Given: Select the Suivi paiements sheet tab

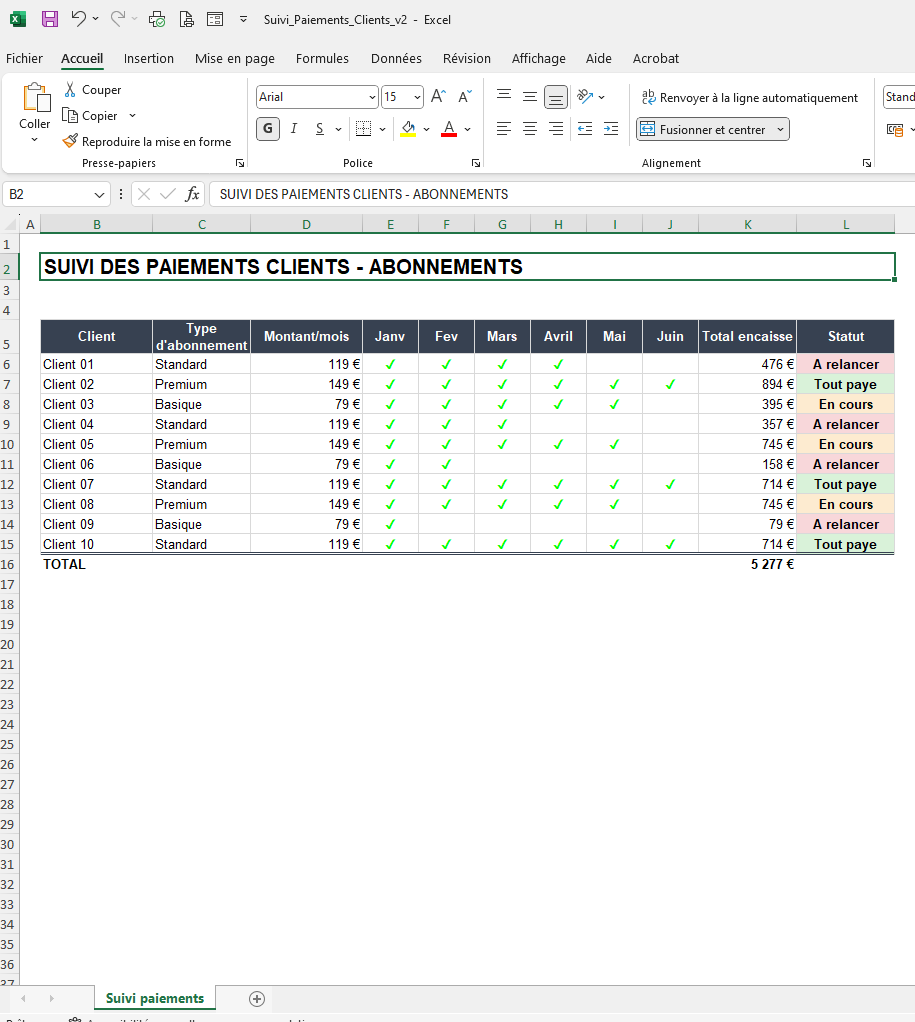Looking at the screenshot, I should coord(154,998).
